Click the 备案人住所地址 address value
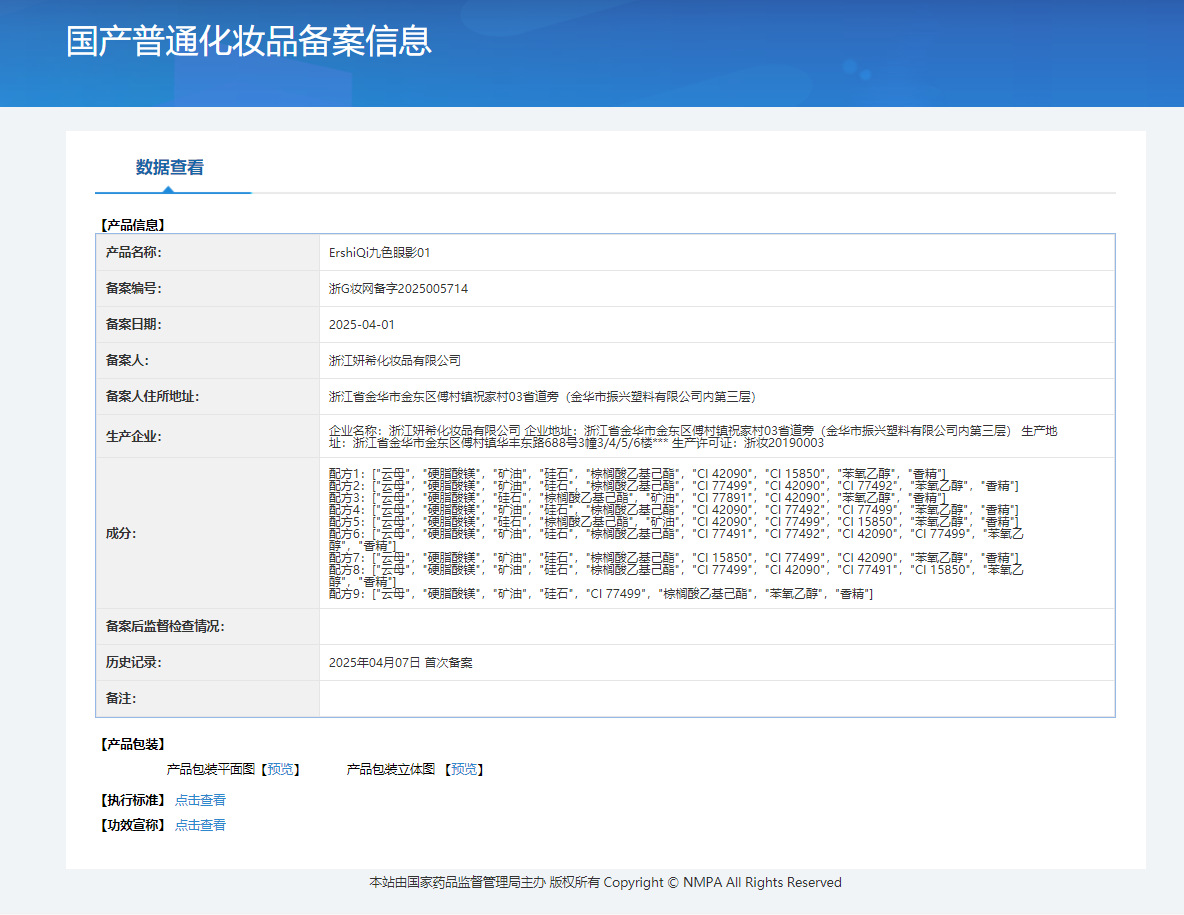The width and height of the screenshot is (1184, 915). (542, 397)
